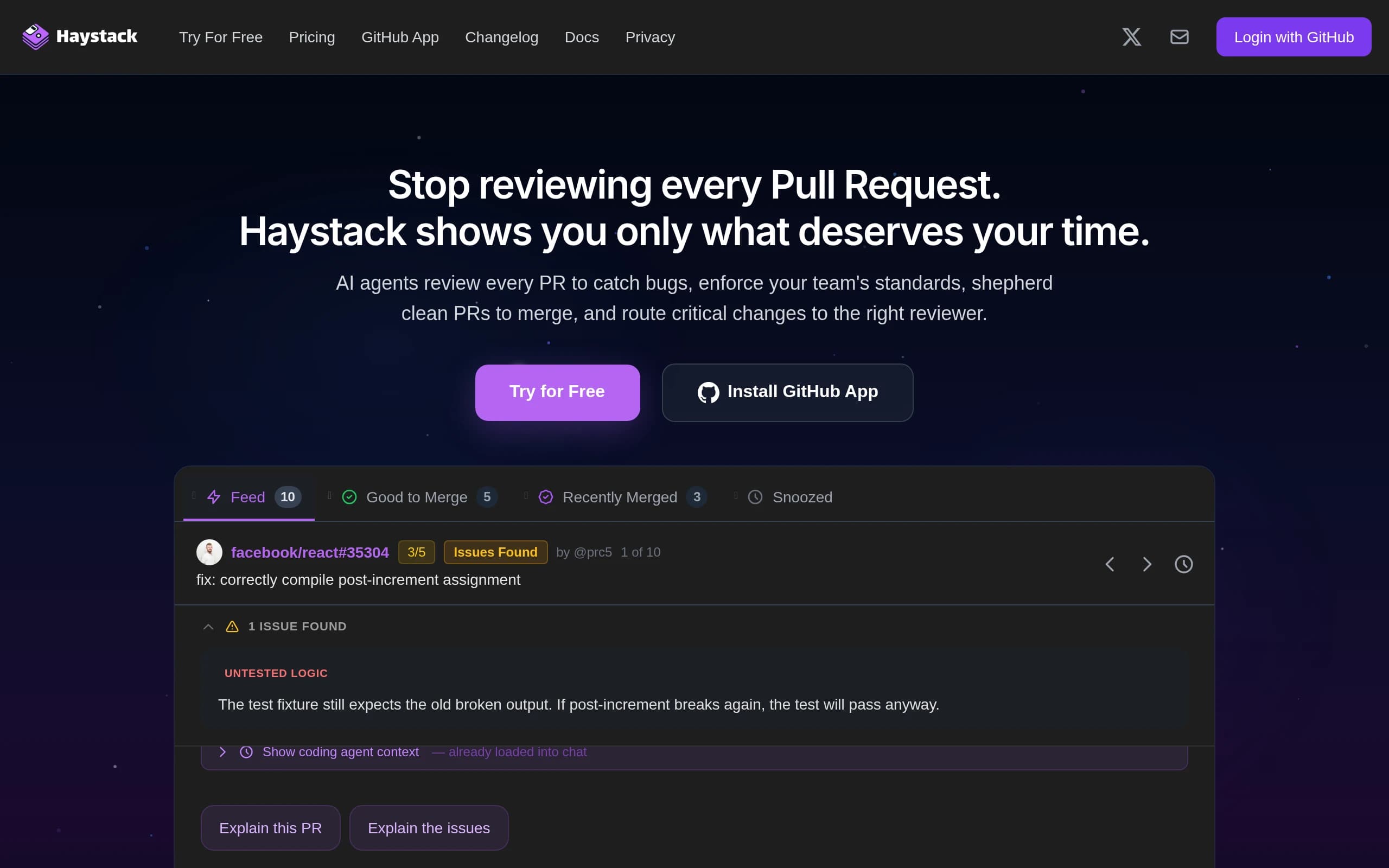Click Explain the issues button

pos(429,828)
